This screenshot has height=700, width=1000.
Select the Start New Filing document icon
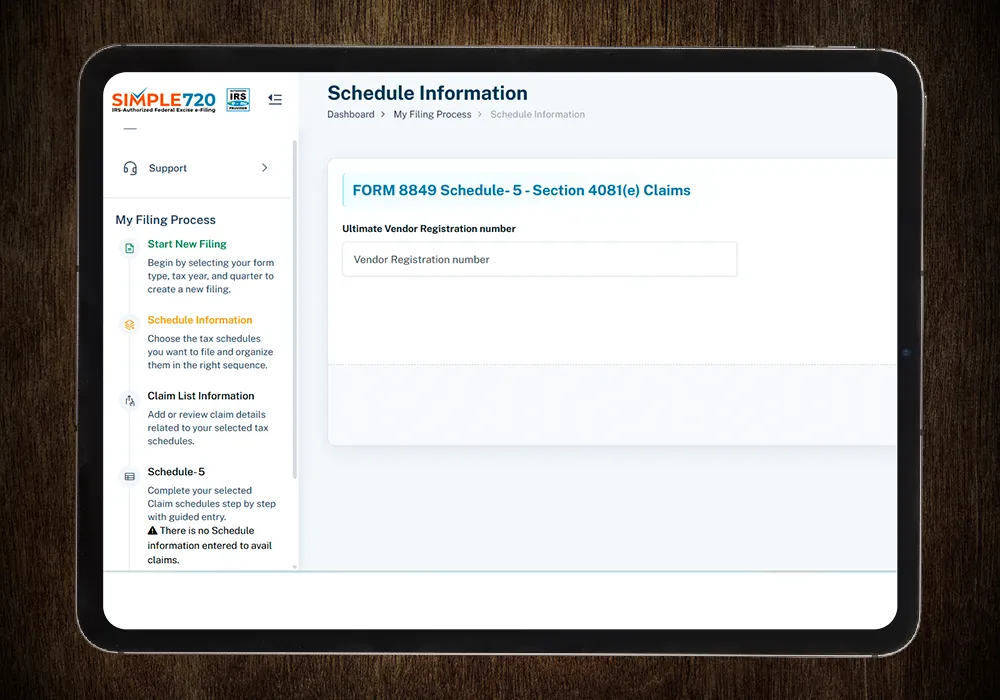pyautogui.click(x=128, y=246)
